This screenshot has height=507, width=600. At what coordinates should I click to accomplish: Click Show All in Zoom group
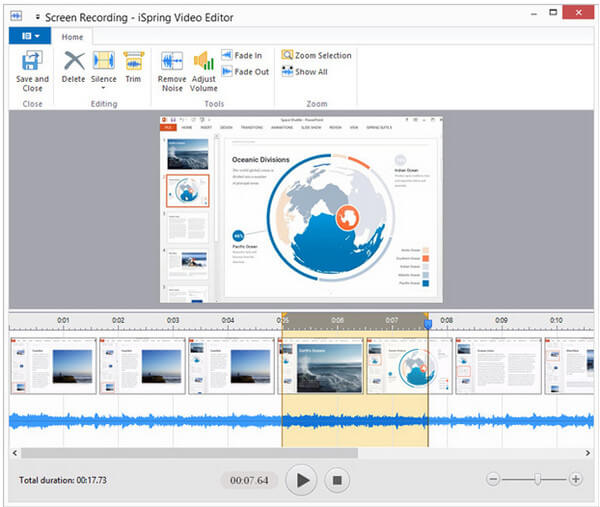pos(305,72)
